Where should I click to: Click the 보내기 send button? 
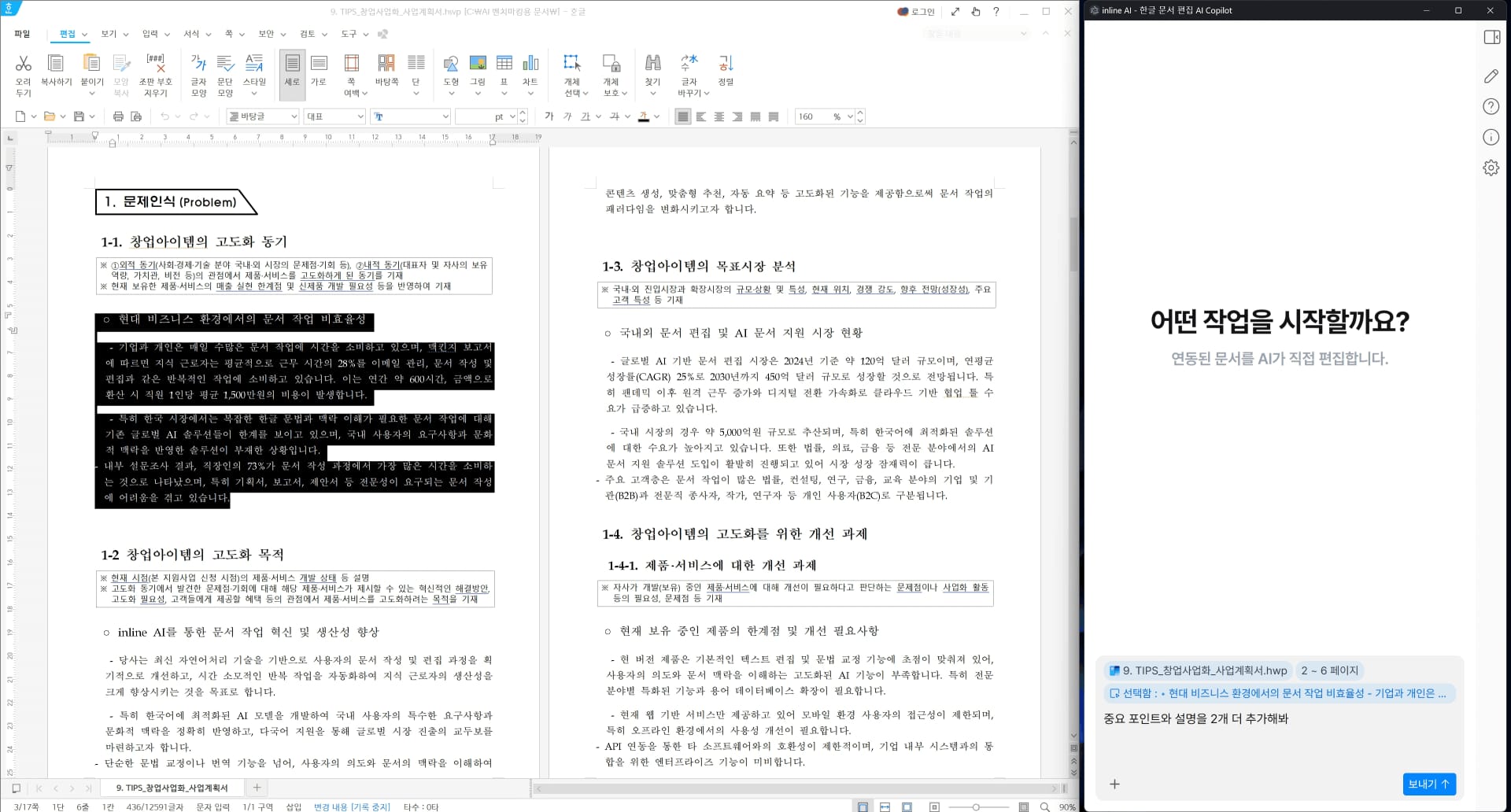[1429, 784]
